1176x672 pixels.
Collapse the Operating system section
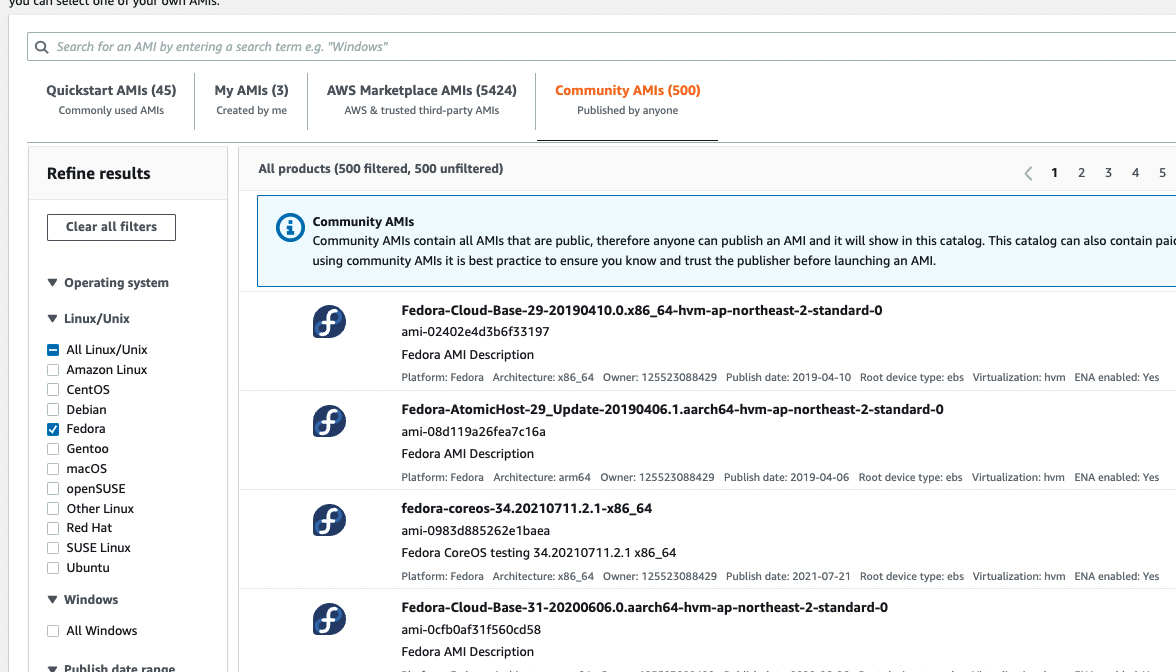pos(52,283)
